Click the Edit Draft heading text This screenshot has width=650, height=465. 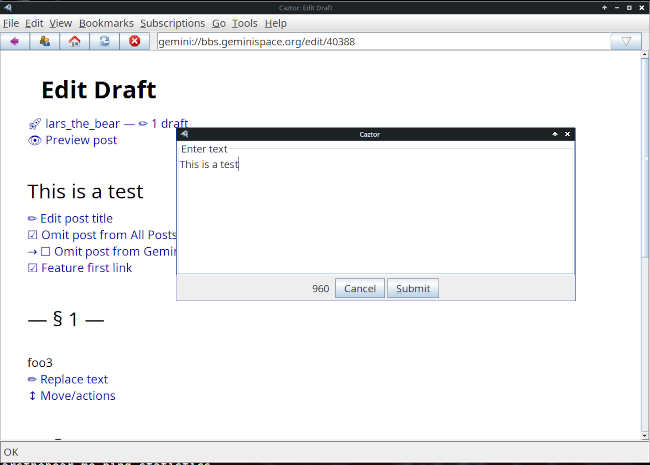[x=99, y=90]
